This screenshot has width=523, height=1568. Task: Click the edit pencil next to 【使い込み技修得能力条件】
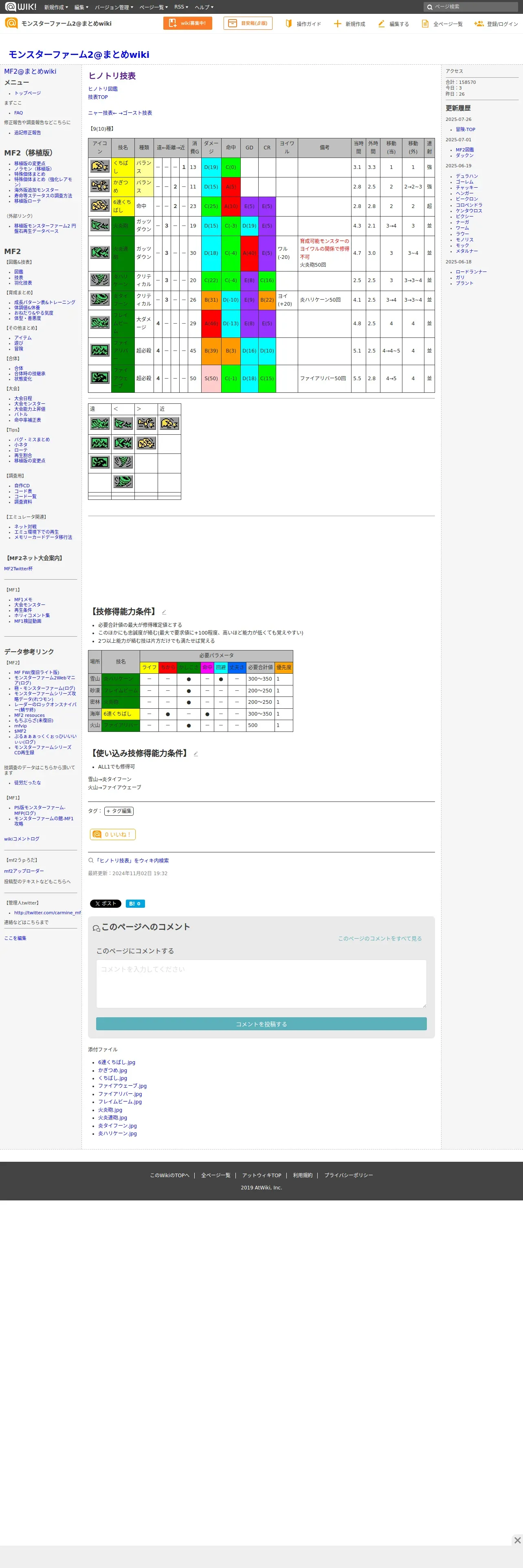pos(196,753)
